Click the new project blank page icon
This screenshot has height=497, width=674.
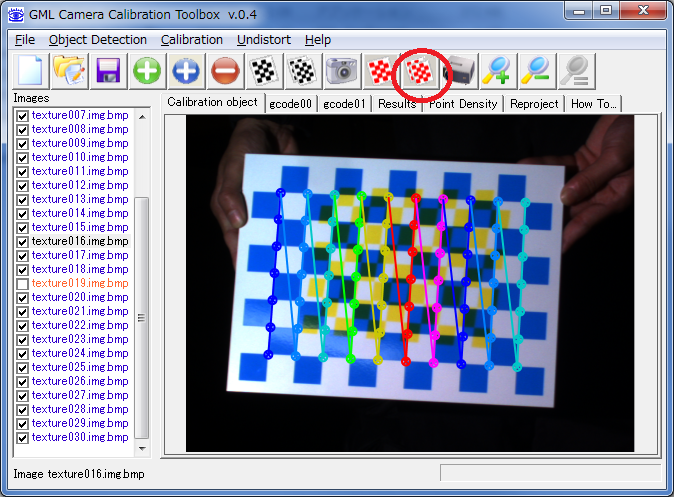(x=31, y=70)
